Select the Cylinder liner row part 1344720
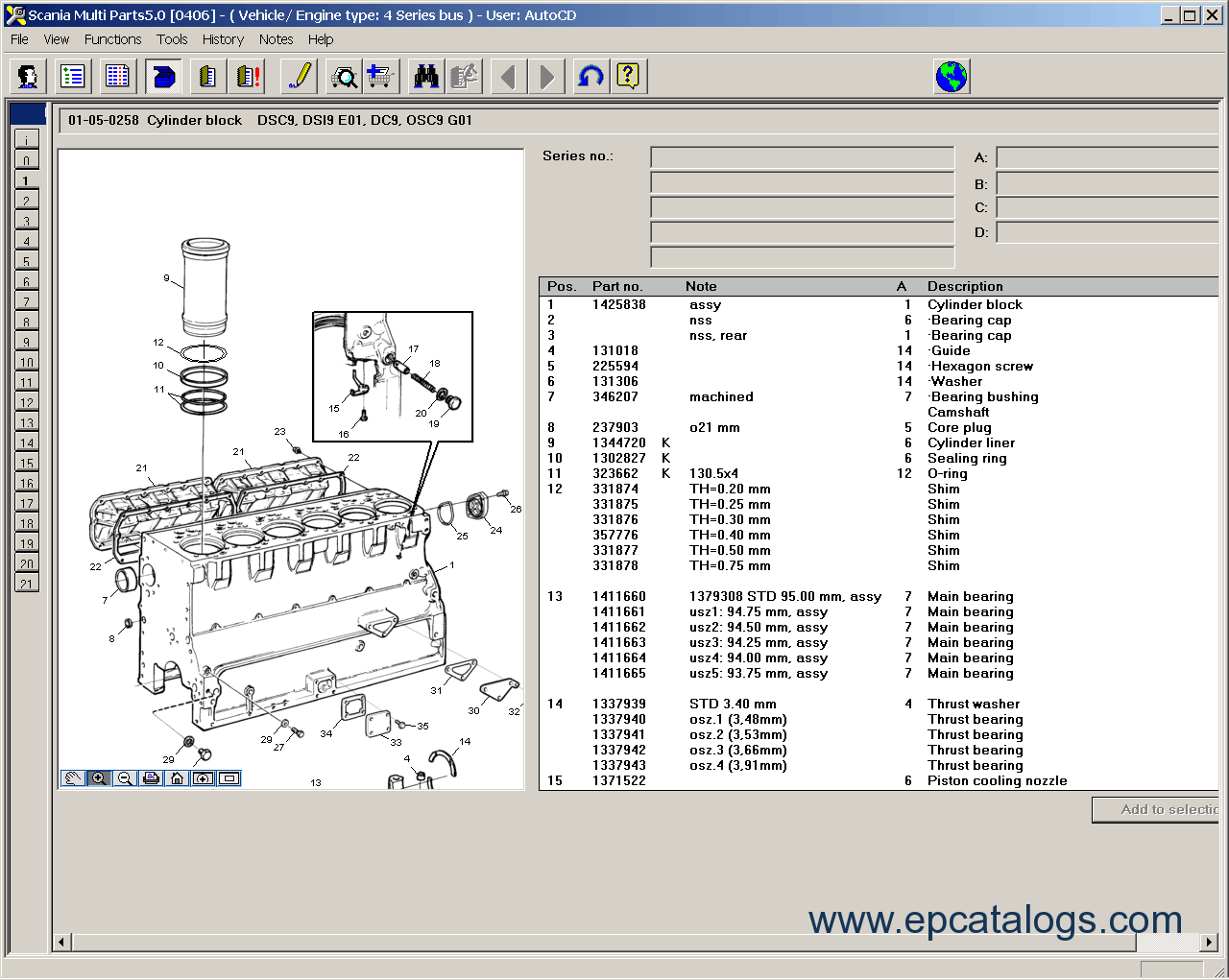1229x980 pixels. point(618,443)
